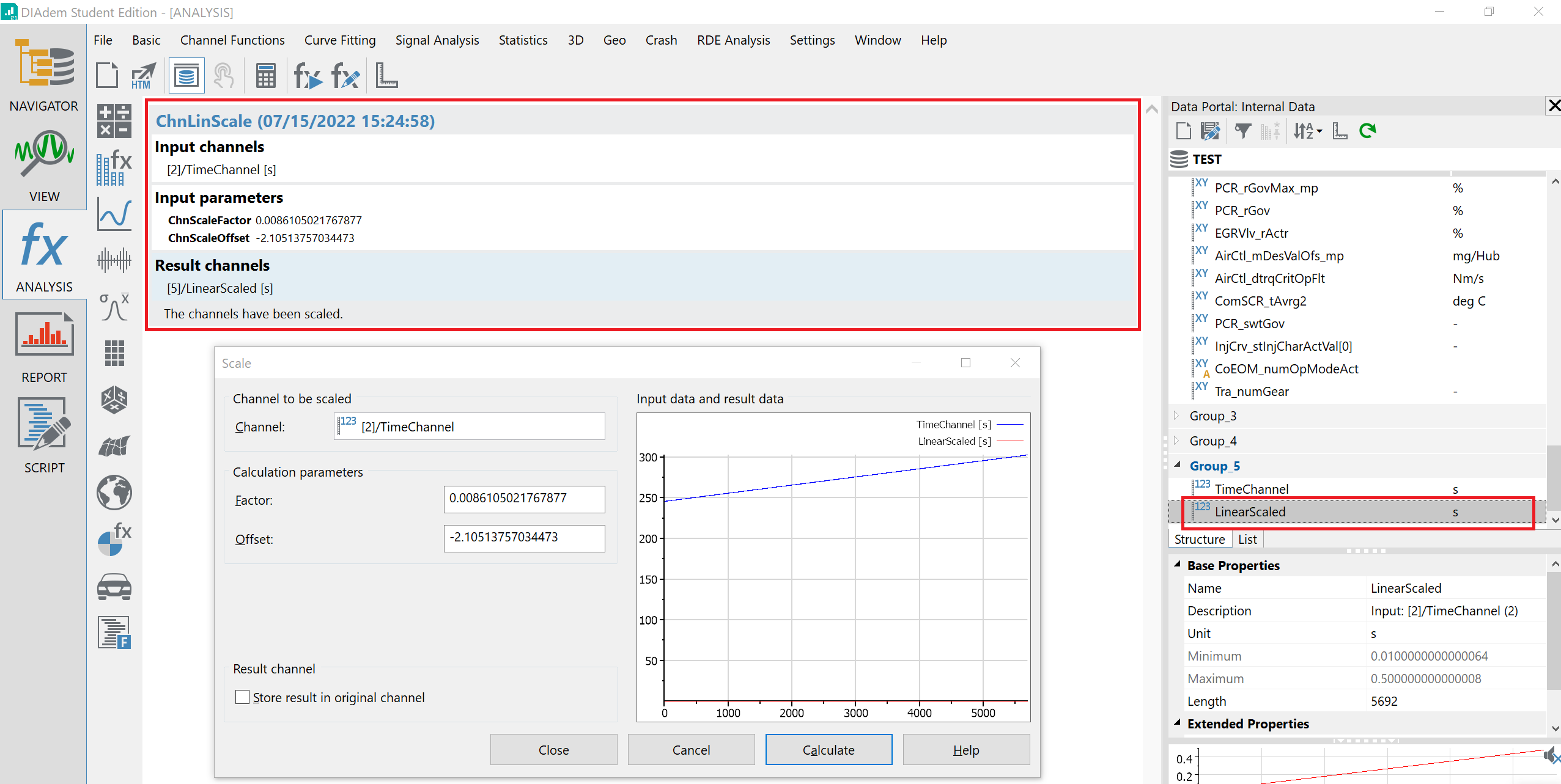Click the Calculate button
The image size is (1561, 784).
(x=828, y=750)
